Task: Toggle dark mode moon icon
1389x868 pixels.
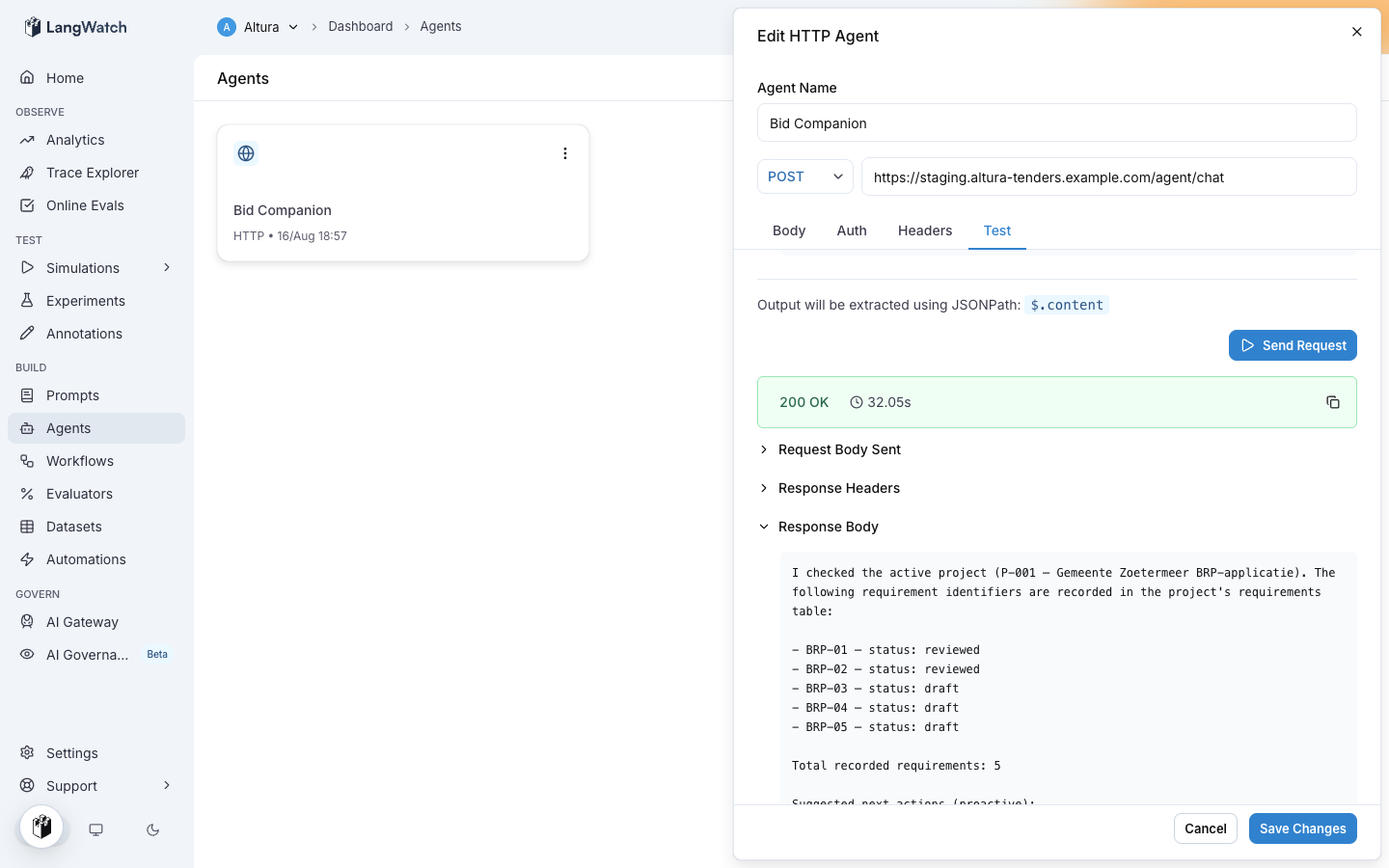Action: (152, 829)
